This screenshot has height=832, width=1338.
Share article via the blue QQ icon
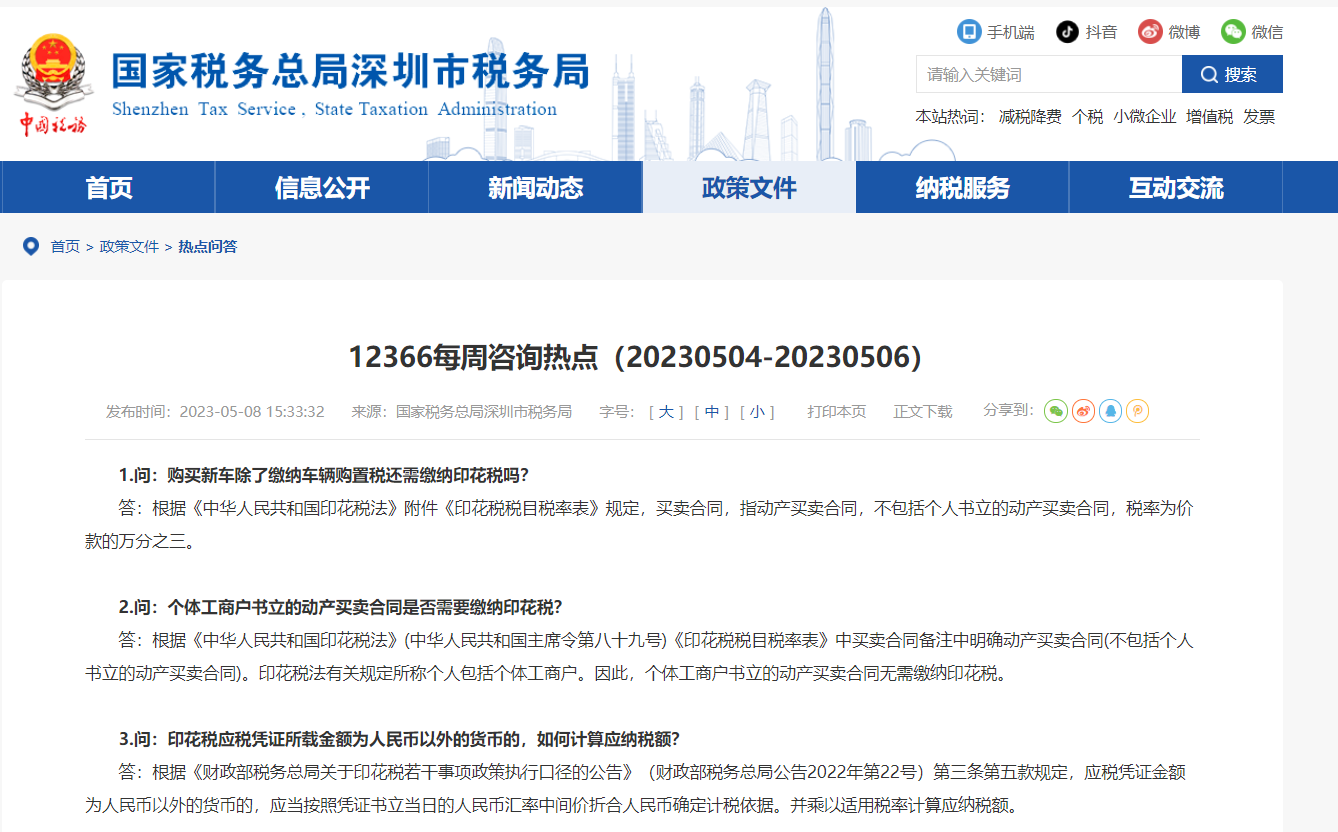(x=1110, y=411)
